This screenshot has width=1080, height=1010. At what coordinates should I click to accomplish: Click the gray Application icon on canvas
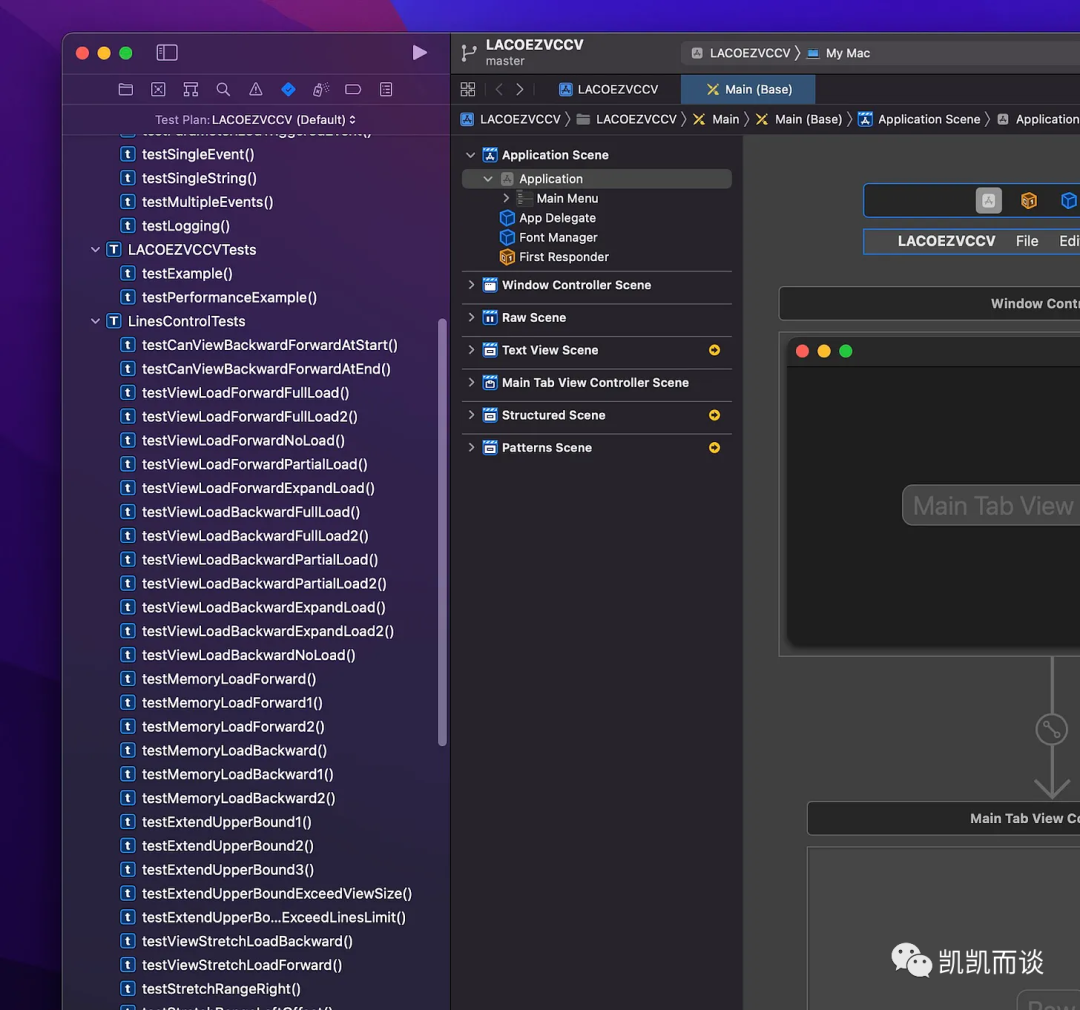click(x=988, y=200)
